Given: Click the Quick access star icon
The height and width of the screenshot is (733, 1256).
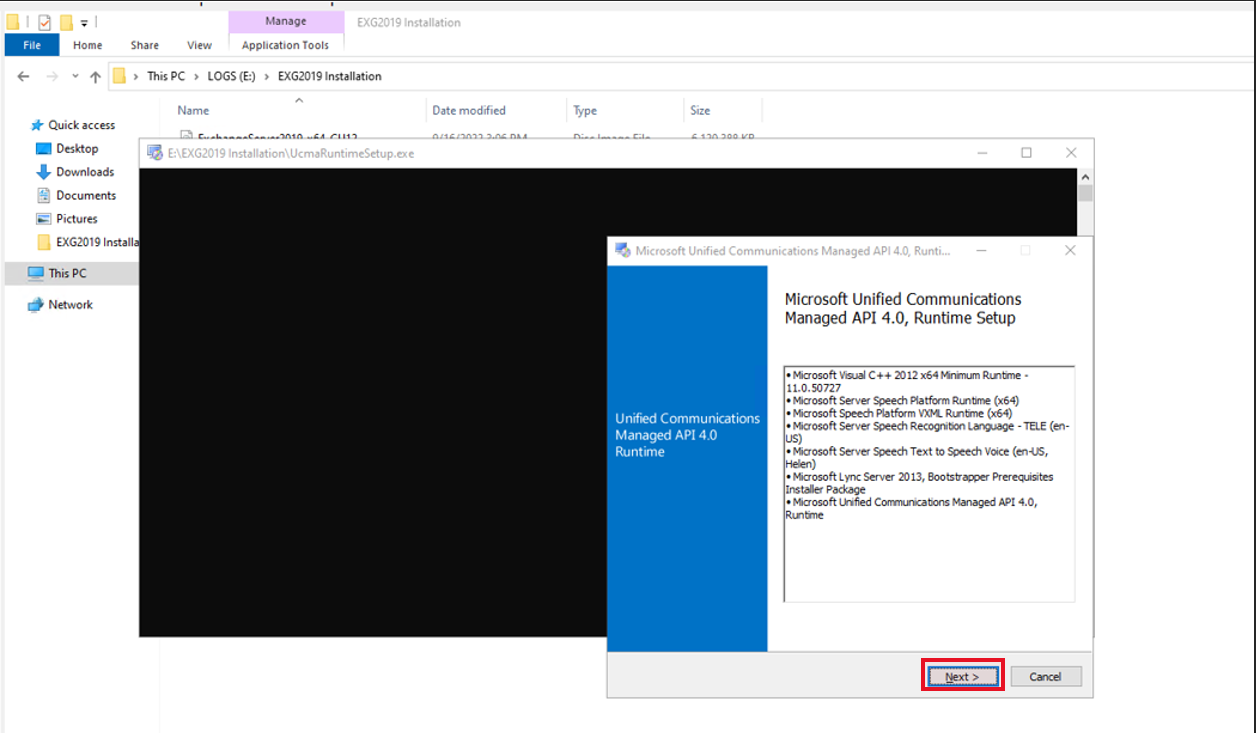Looking at the screenshot, I should click(x=37, y=124).
